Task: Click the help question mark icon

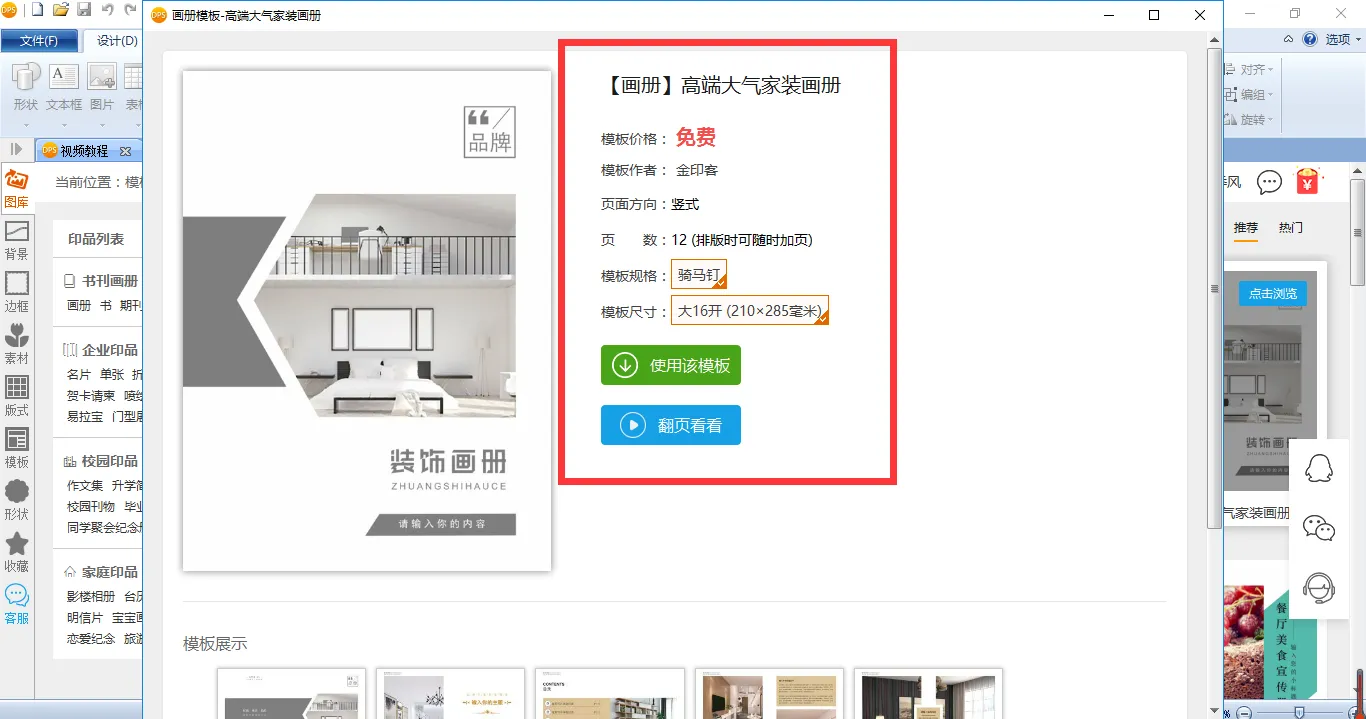Action: 1310,40
